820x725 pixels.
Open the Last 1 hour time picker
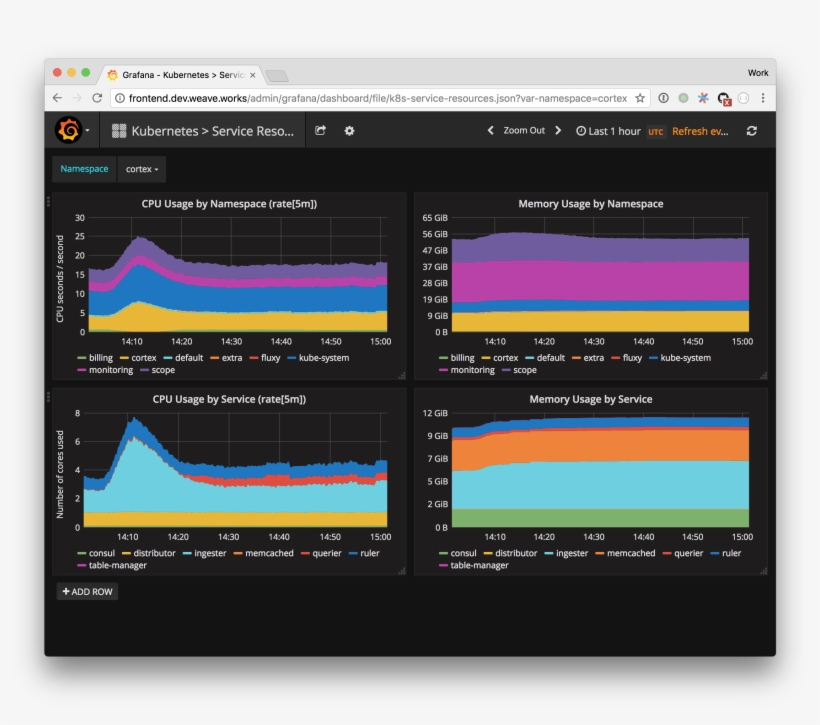click(x=608, y=131)
